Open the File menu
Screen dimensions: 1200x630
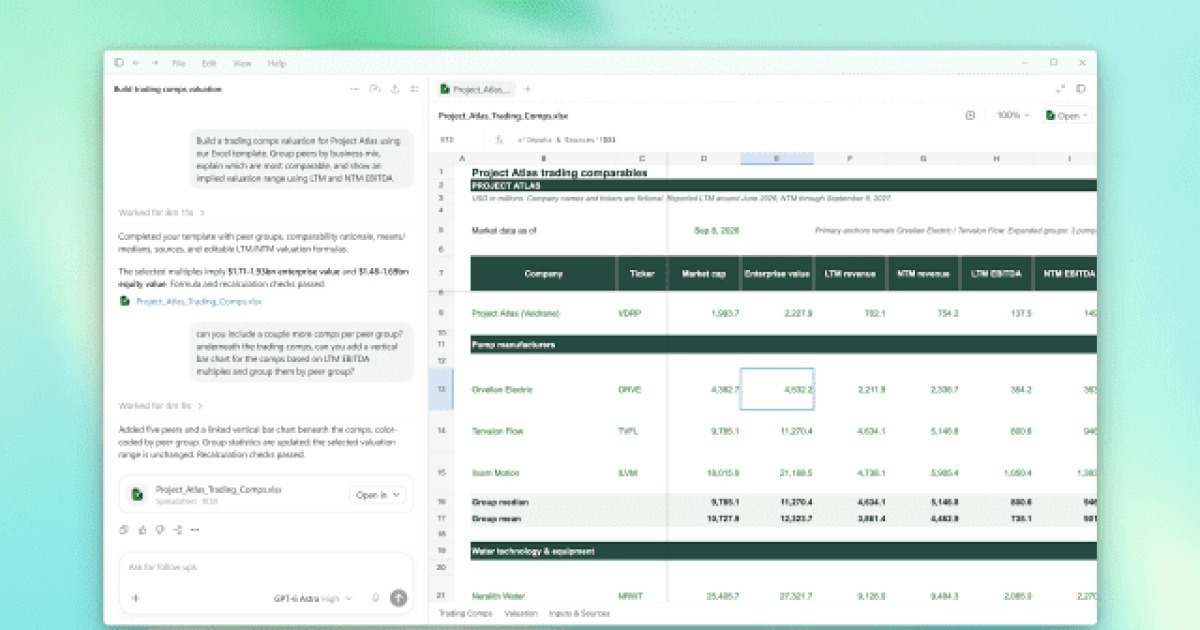pos(179,63)
